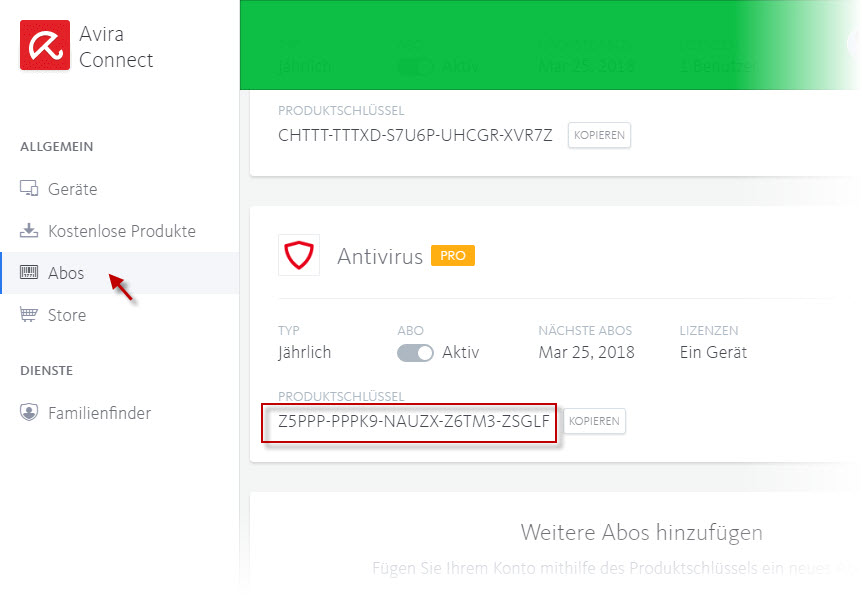Select Abos in the sidebar
The height and width of the screenshot is (596, 862).
tap(120, 273)
